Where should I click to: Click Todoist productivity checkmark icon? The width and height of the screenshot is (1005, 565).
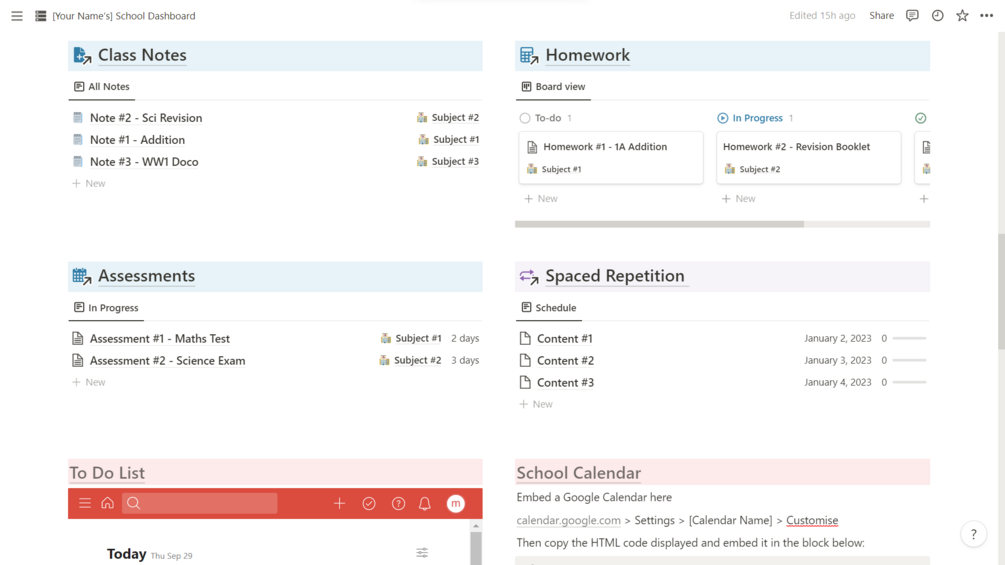pos(369,503)
